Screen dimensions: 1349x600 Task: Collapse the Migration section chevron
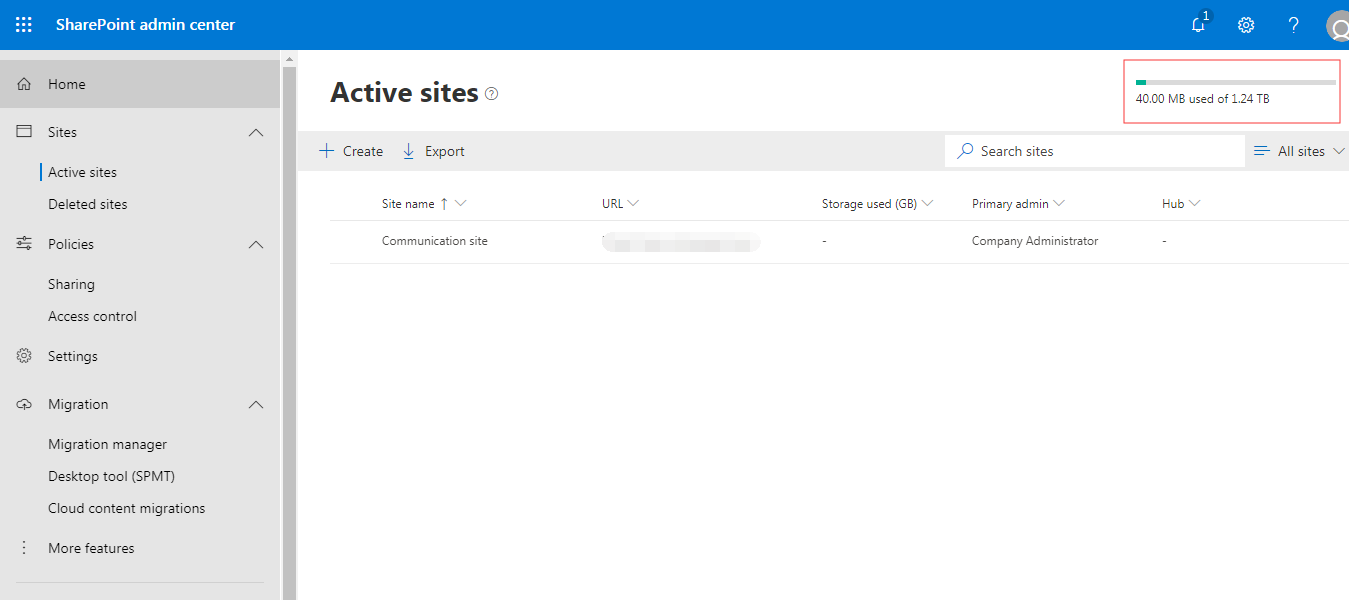[256, 404]
